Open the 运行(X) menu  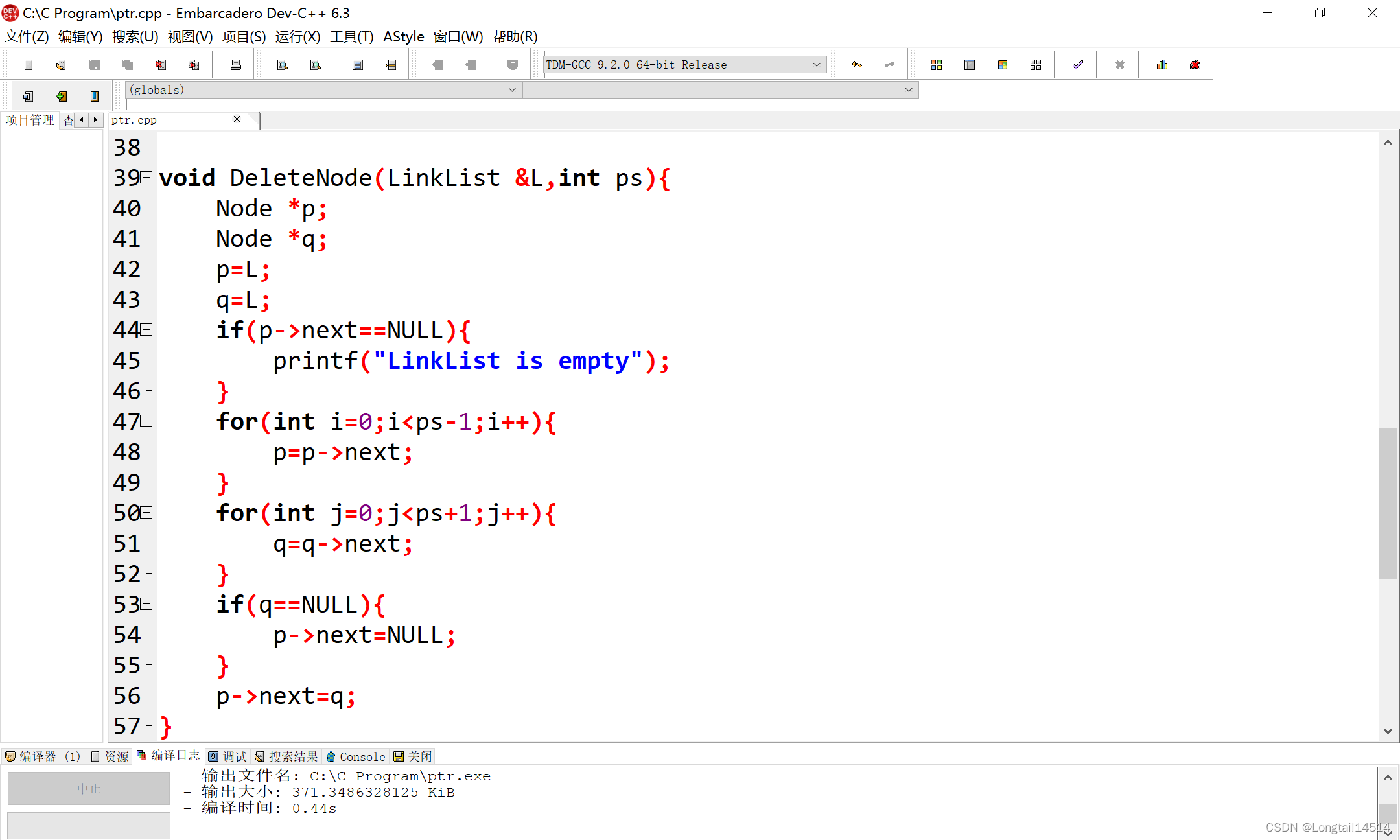(x=297, y=37)
